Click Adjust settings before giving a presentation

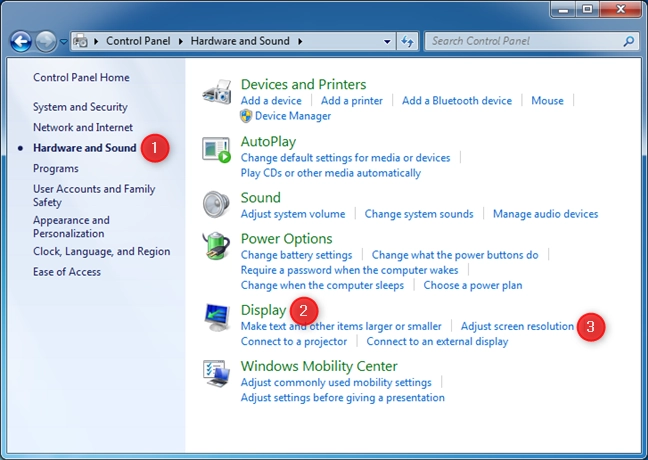tap(343, 398)
